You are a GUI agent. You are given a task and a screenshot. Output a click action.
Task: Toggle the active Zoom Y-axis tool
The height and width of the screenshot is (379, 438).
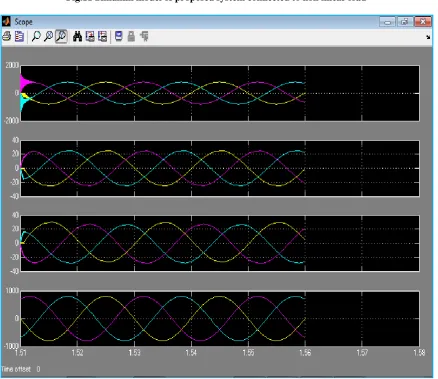[x=61, y=36]
